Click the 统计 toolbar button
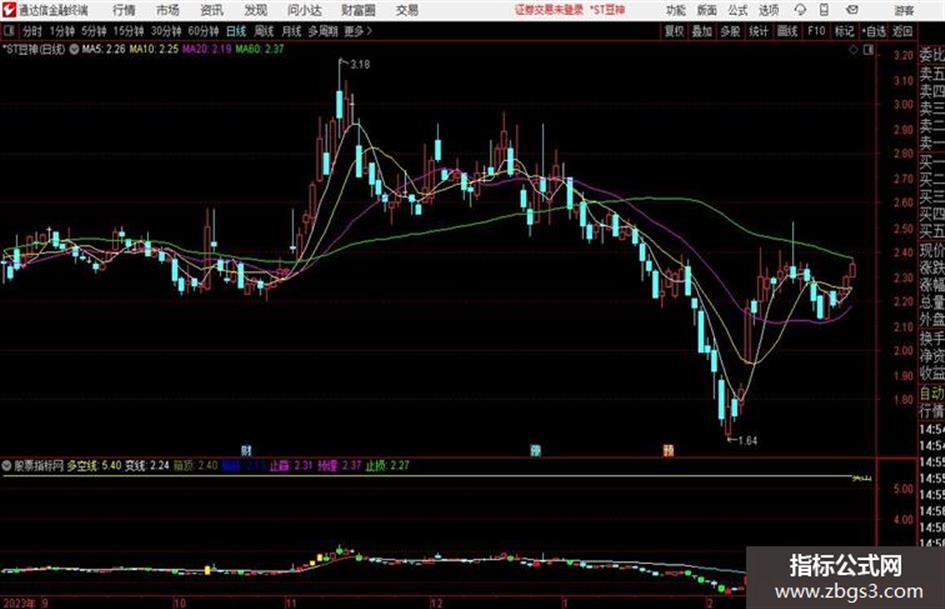This screenshot has width=945, height=609. click(758, 31)
